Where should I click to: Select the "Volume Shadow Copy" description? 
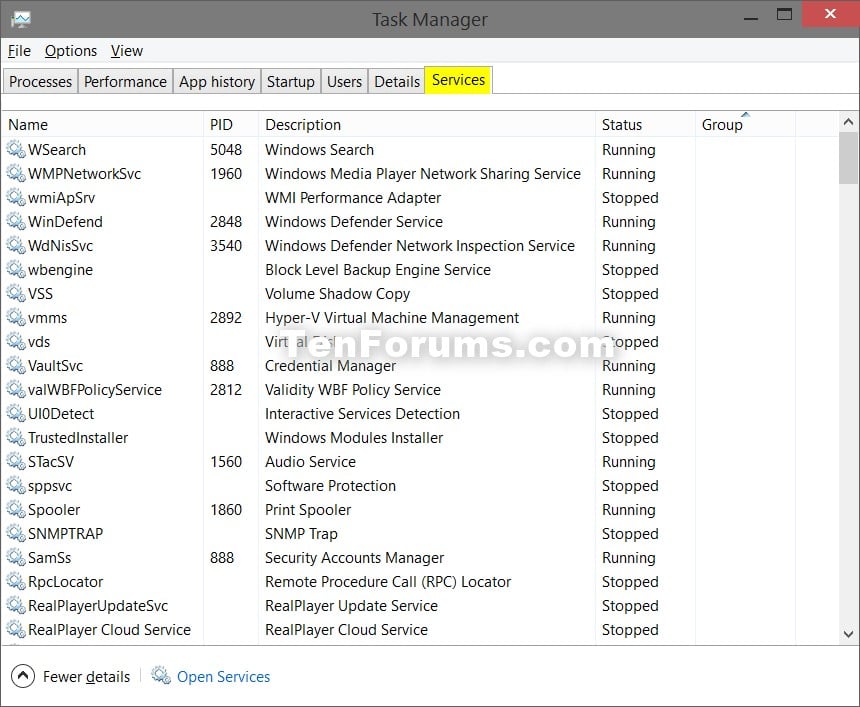337,293
